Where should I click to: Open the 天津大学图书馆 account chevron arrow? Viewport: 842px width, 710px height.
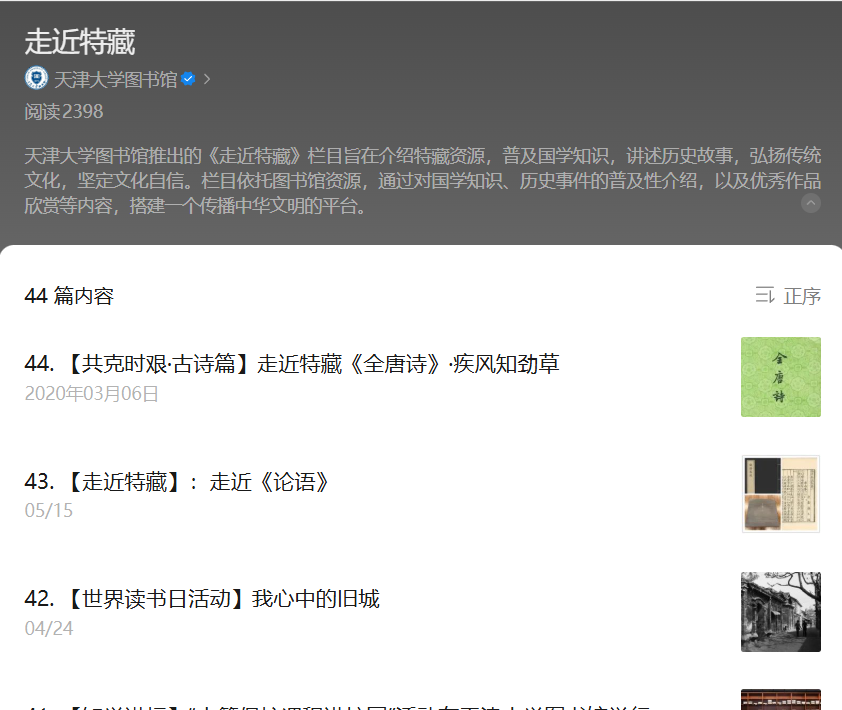pyautogui.click(x=207, y=79)
